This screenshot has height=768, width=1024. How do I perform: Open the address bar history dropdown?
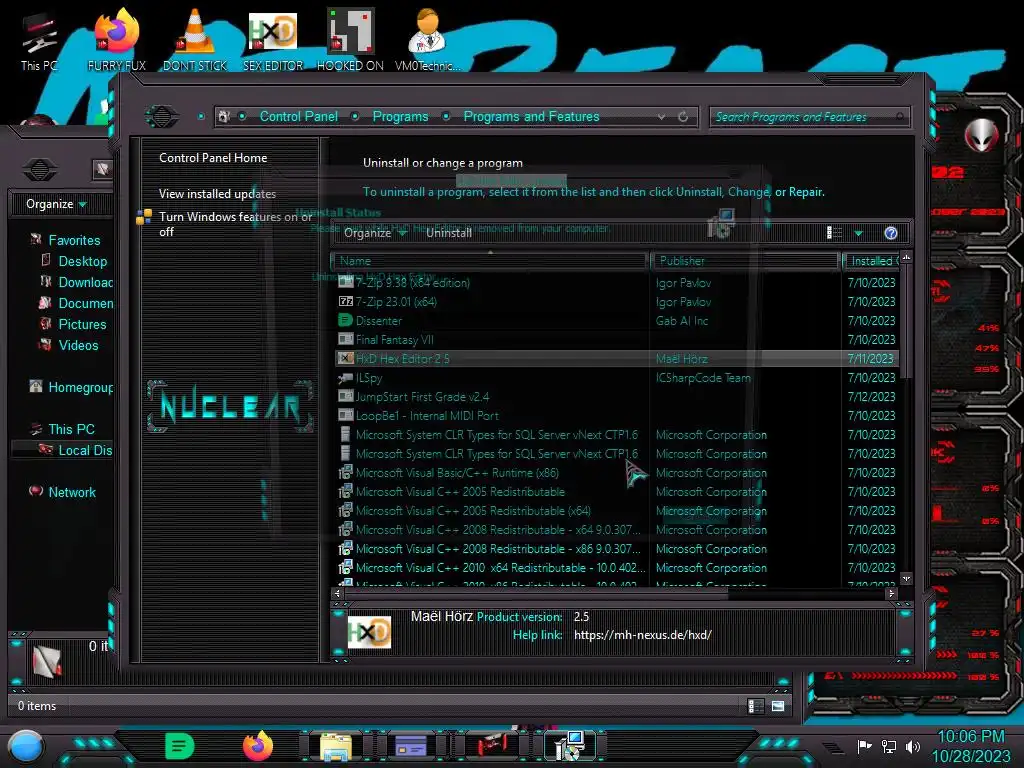tap(662, 117)
